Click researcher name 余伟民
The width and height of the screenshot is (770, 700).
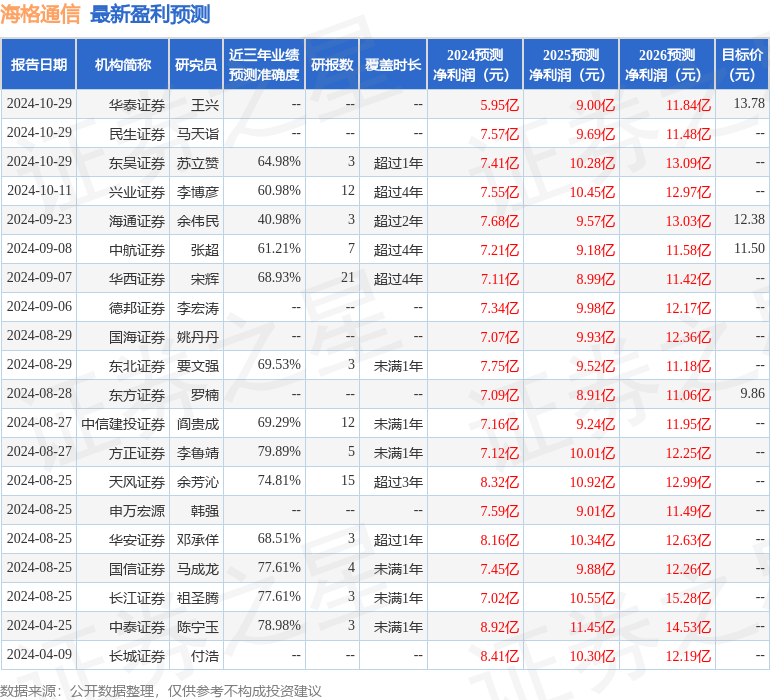point(198,221)
